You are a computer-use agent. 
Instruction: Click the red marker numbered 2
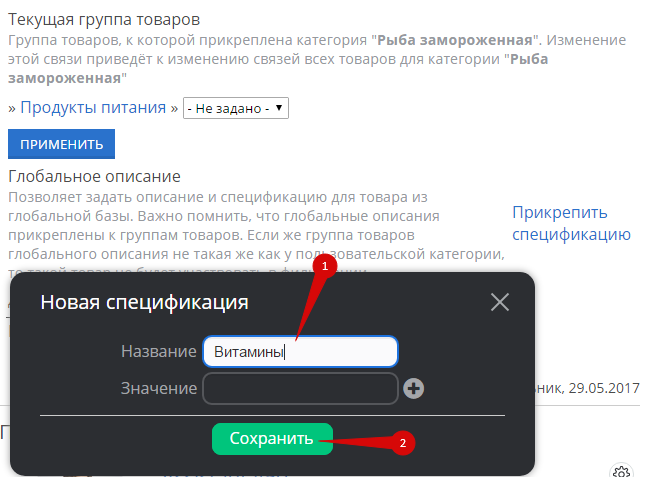click(x=402, y=443)
